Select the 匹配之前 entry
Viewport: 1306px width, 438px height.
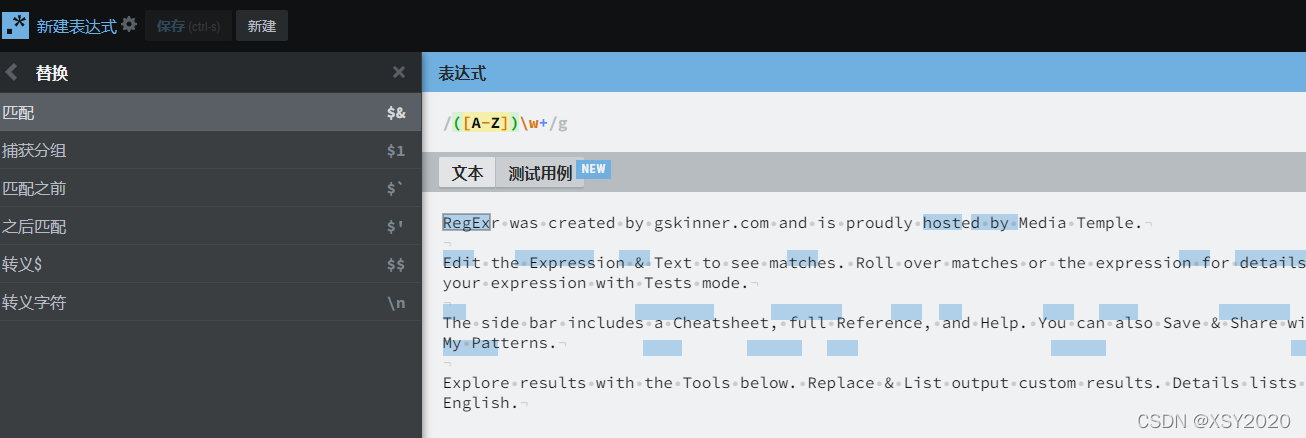[211, 188]
